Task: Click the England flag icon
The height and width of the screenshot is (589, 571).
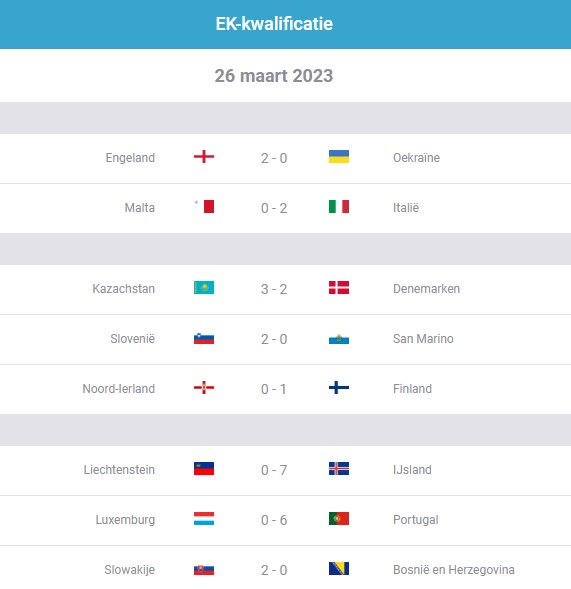Action: pyautogui.click(x=204, y=156)
